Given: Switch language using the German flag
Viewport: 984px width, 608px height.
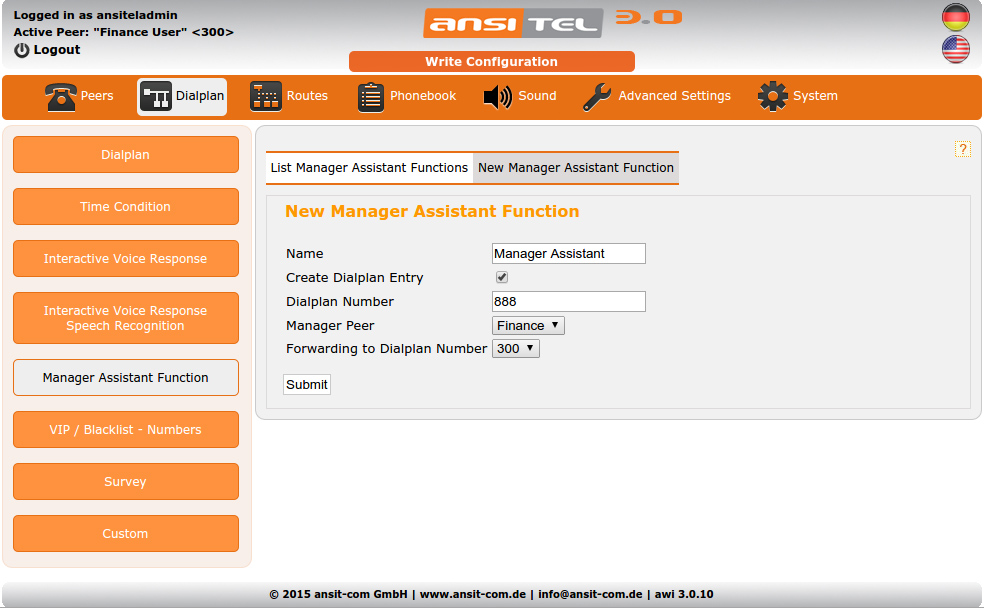Looking at the screenshot, I should tap(955, 17).
